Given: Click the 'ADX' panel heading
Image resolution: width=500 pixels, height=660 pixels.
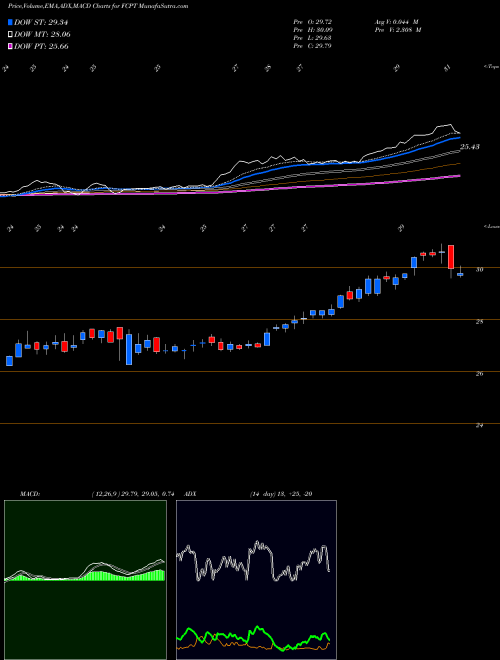Looking at the screenshot, I should click(x=190, y=494).
